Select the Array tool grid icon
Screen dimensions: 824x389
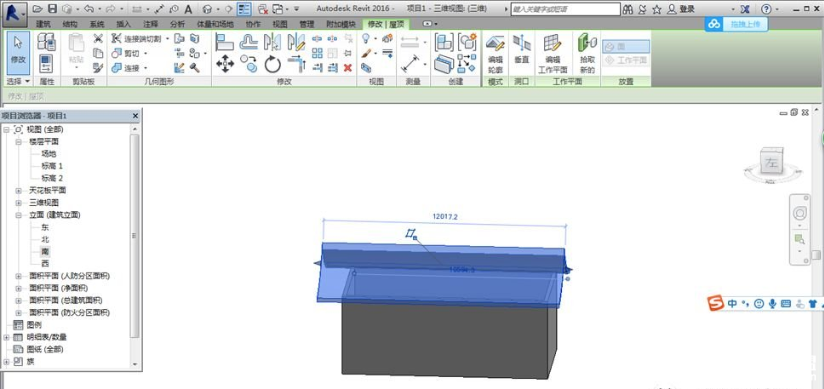(317, 53)
